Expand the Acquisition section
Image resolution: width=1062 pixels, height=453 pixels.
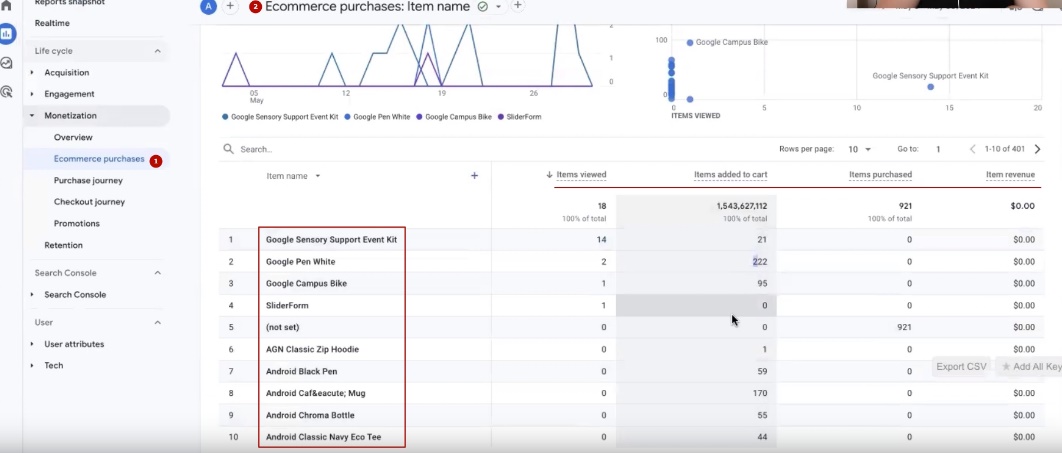coord(32,72)
